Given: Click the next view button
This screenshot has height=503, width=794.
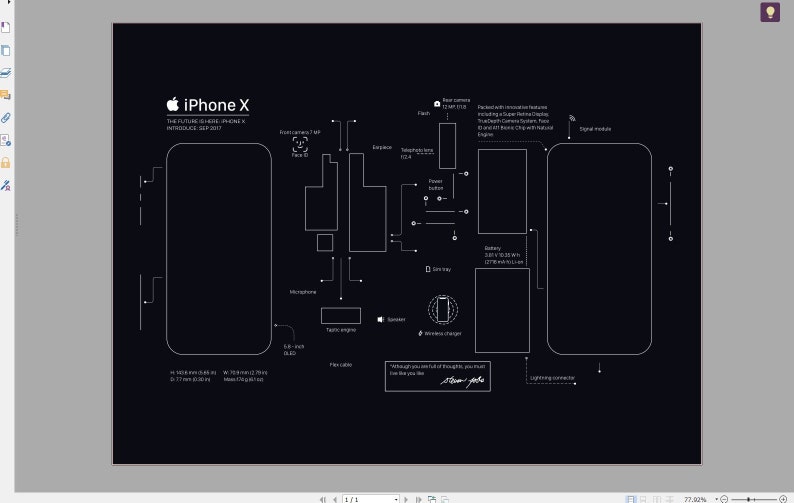Looking at the screenshot, I should (x=445, y=499).
